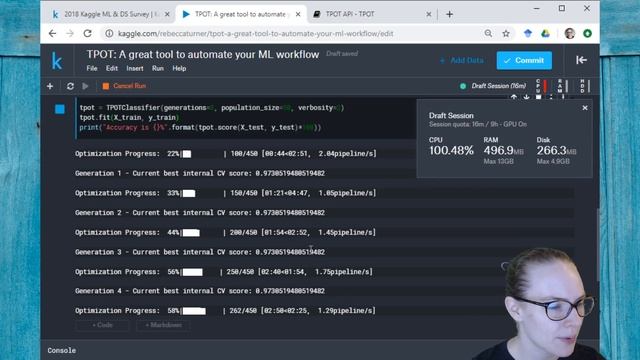Click the TPOTClassifier code line
The height and width of the screenshot is (360, 640).
pyautogui.click(x=211, y=108)
